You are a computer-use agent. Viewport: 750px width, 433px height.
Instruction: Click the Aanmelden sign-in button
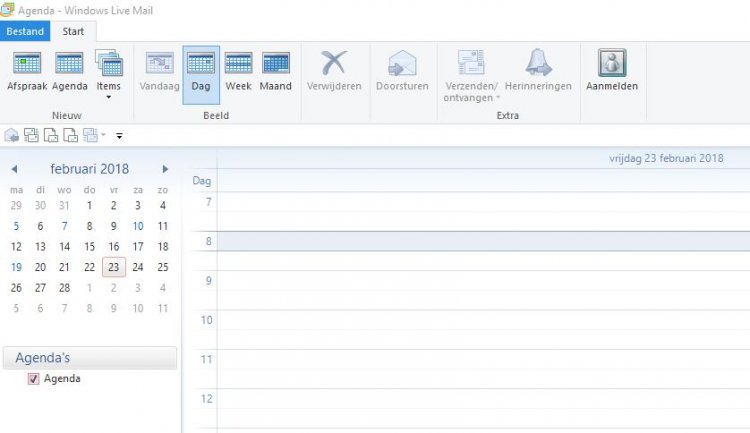pyautogui.click(x=612, y=70)
